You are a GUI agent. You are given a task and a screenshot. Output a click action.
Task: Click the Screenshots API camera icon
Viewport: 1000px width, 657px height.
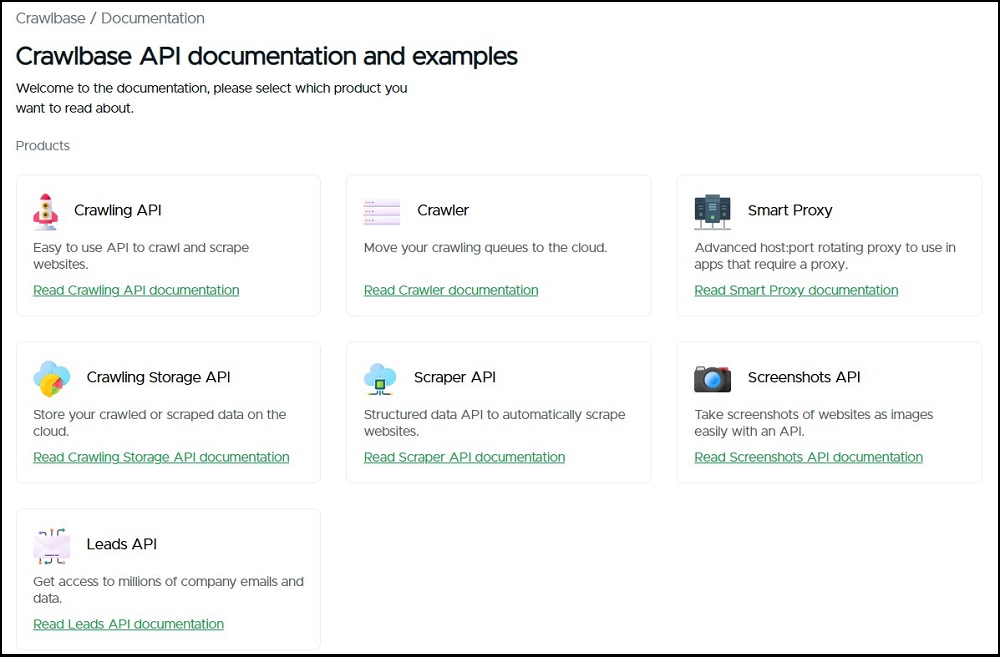712,379
